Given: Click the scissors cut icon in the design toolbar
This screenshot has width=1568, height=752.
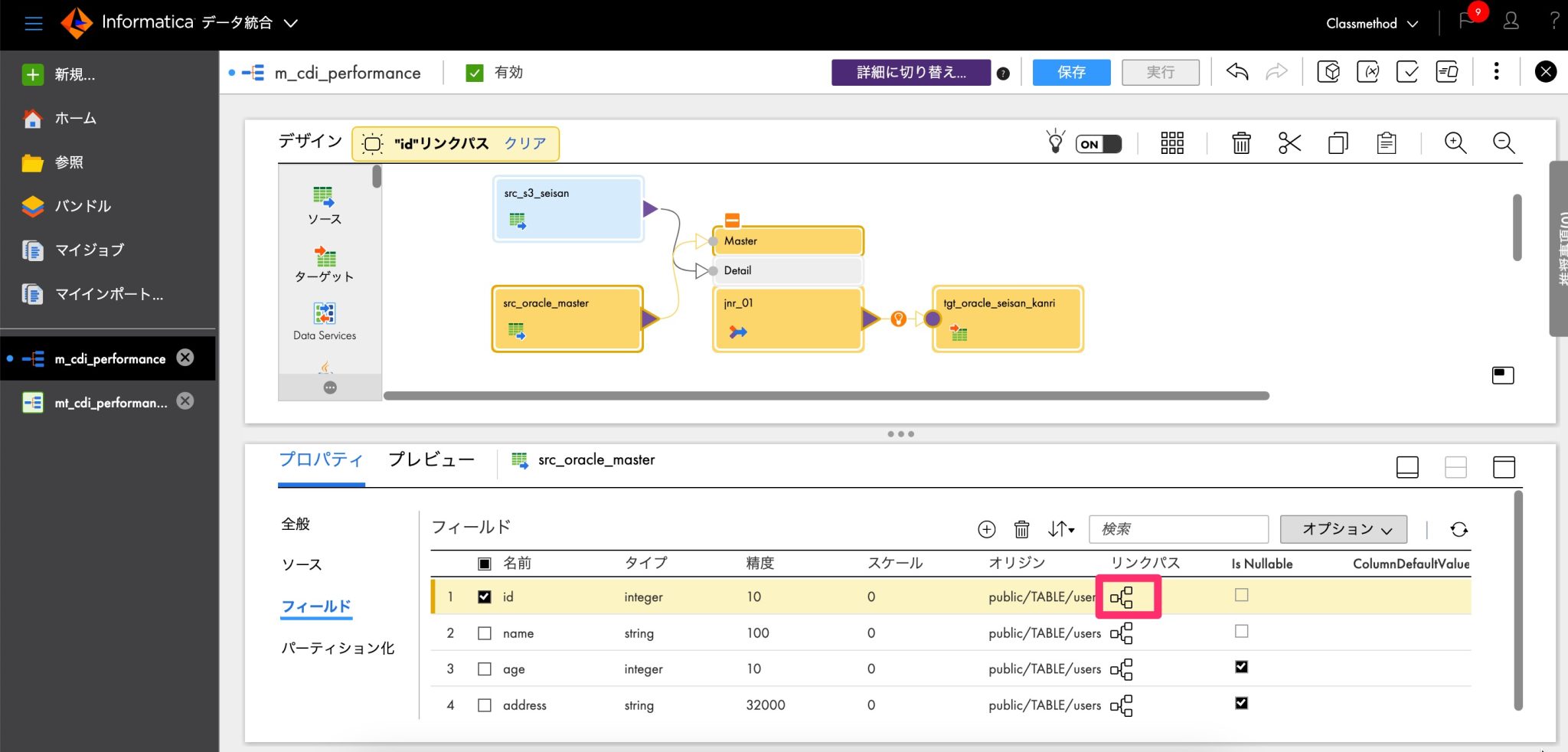Looking at the screenshot, I should 1289,142.
